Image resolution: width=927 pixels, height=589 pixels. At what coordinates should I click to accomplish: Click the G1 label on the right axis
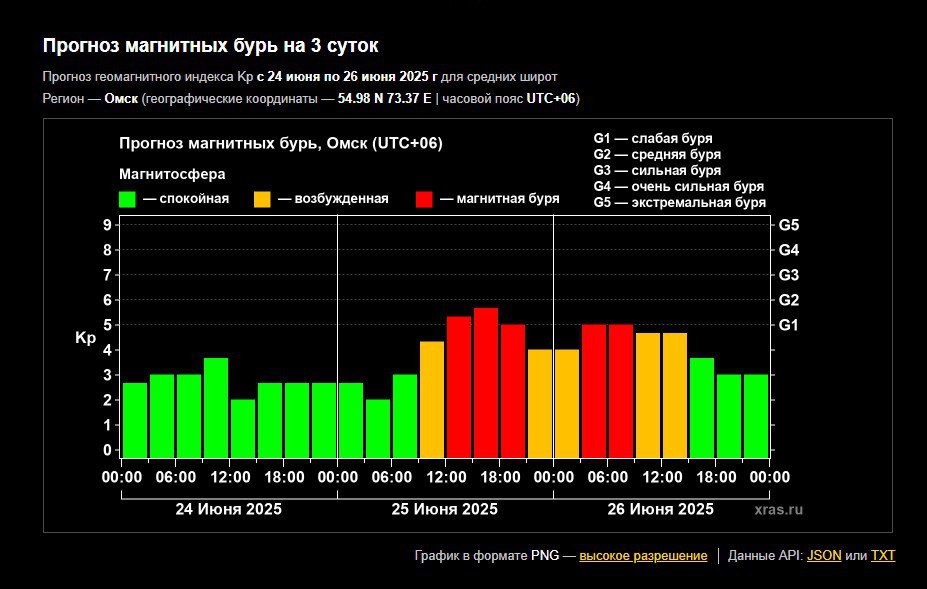(789, 325)
